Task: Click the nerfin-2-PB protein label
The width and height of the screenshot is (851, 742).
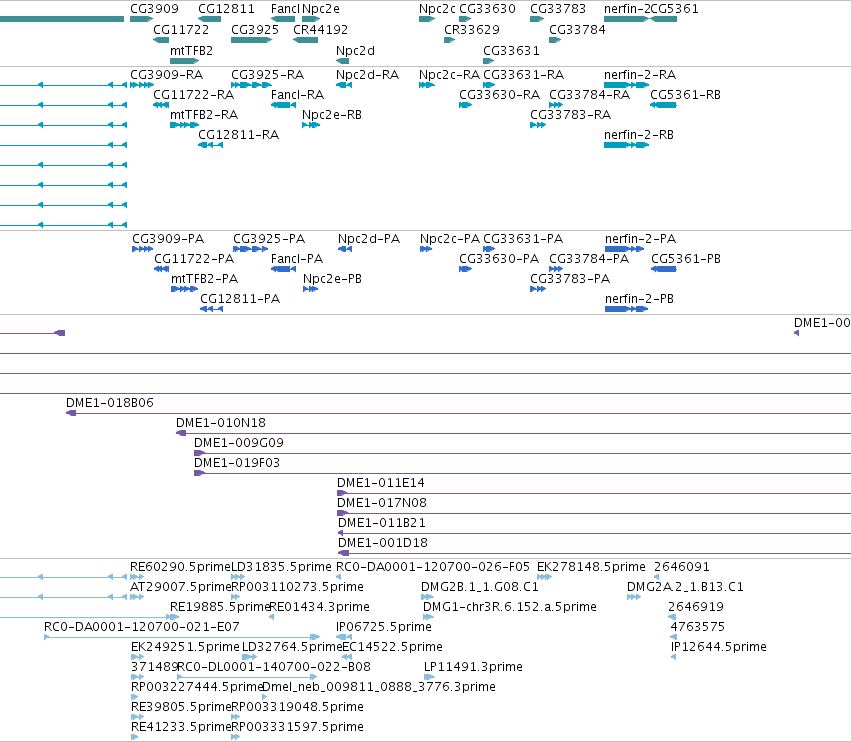Action: (x=639, y=299)
